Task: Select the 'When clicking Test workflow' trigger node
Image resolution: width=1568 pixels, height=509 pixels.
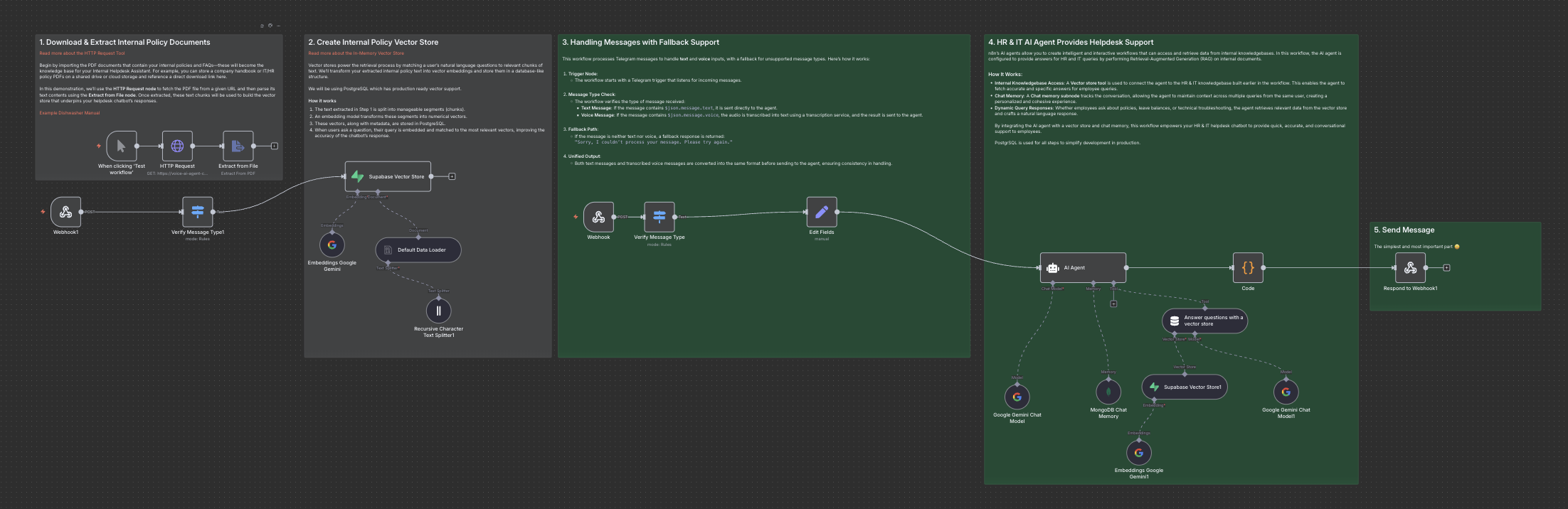Action: click(122, 146)
